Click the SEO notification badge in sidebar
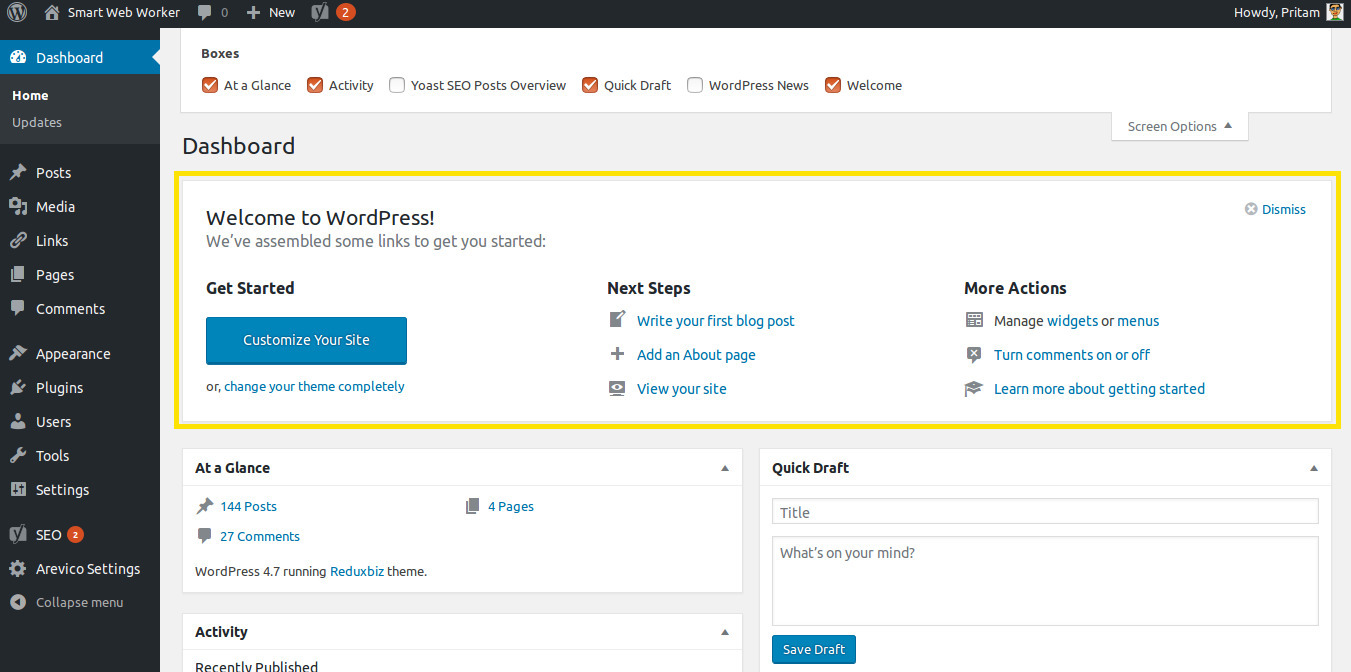Image resolution: width=1351 pixels, height=672 pixels. point(75,535)
